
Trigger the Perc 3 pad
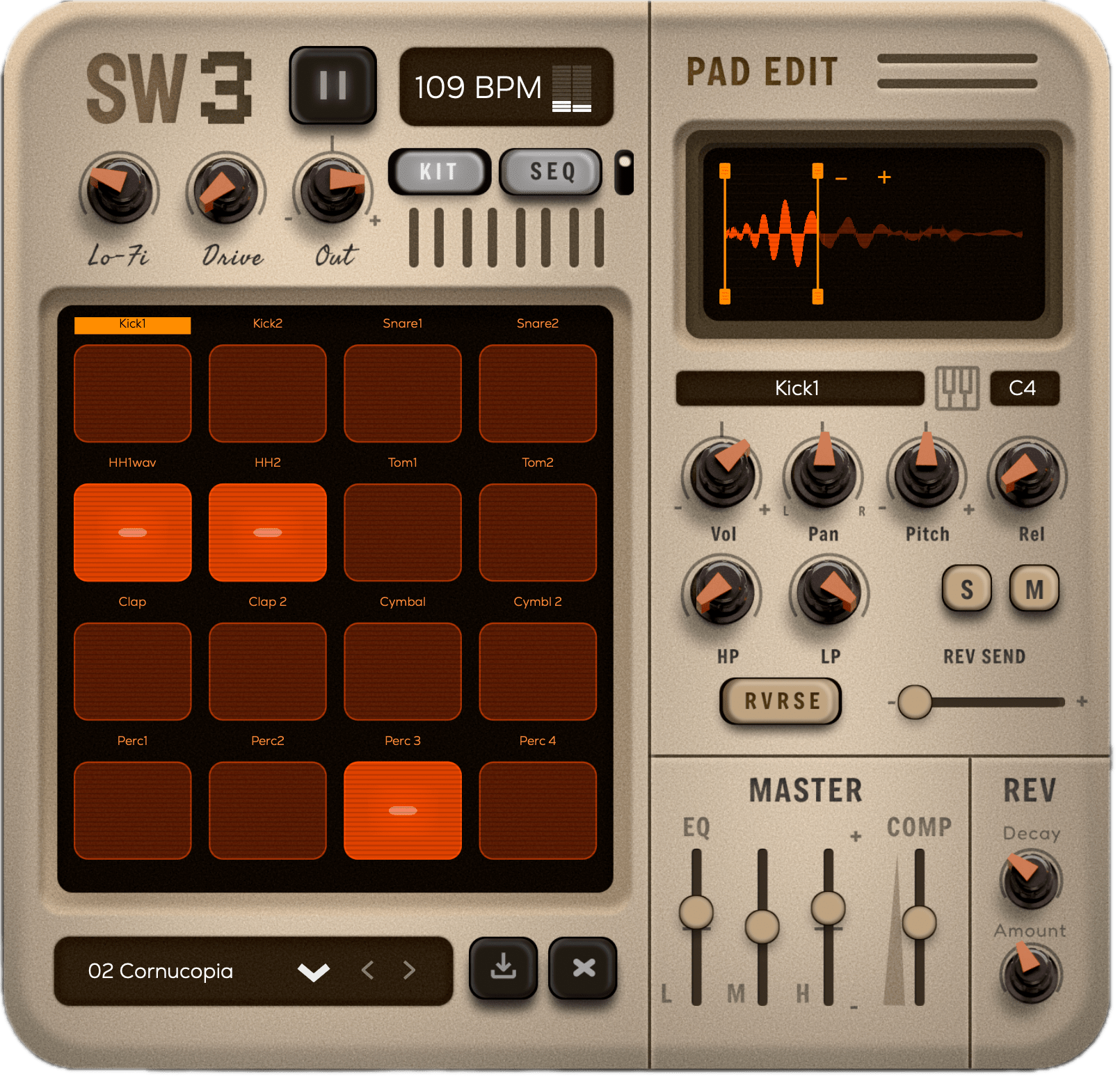coord(402,809)
